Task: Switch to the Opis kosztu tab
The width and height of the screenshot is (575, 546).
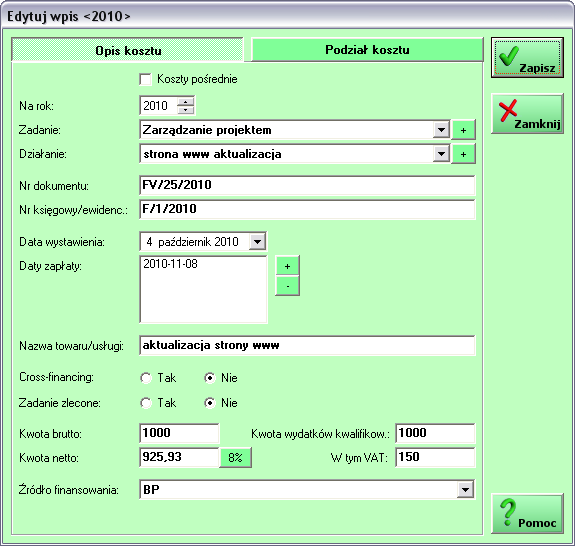Action: tap(128, 50)
